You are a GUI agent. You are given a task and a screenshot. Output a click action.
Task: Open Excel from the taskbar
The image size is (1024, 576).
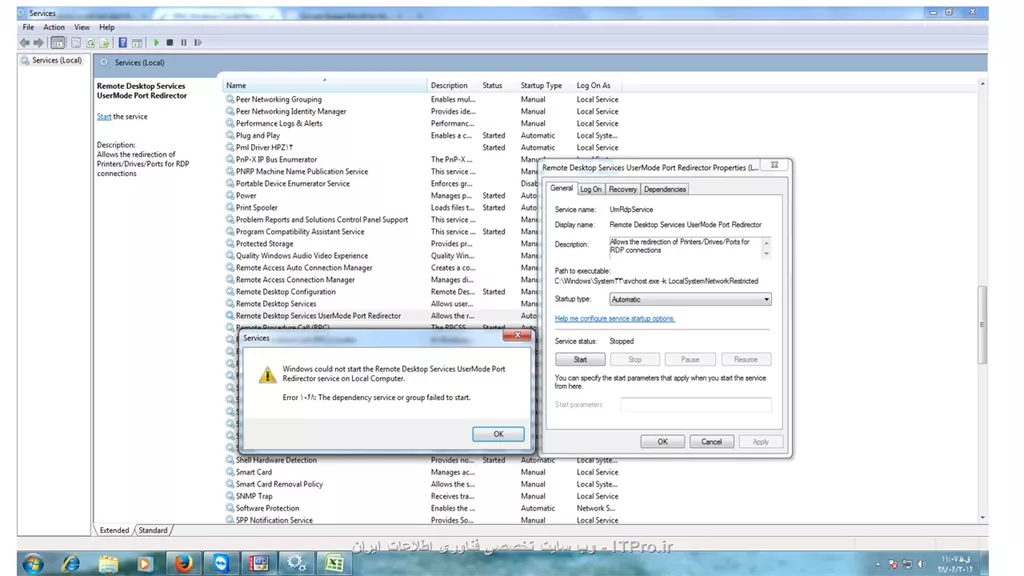tap(334, 563)
